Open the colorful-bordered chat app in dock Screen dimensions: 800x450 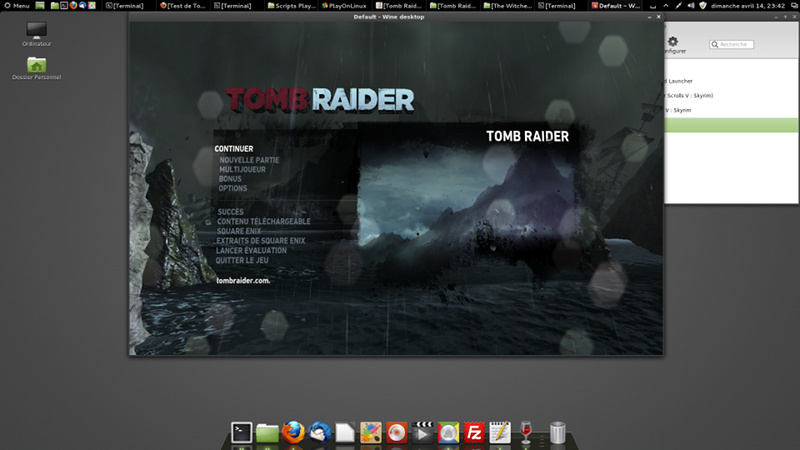(x=448, y=433)
